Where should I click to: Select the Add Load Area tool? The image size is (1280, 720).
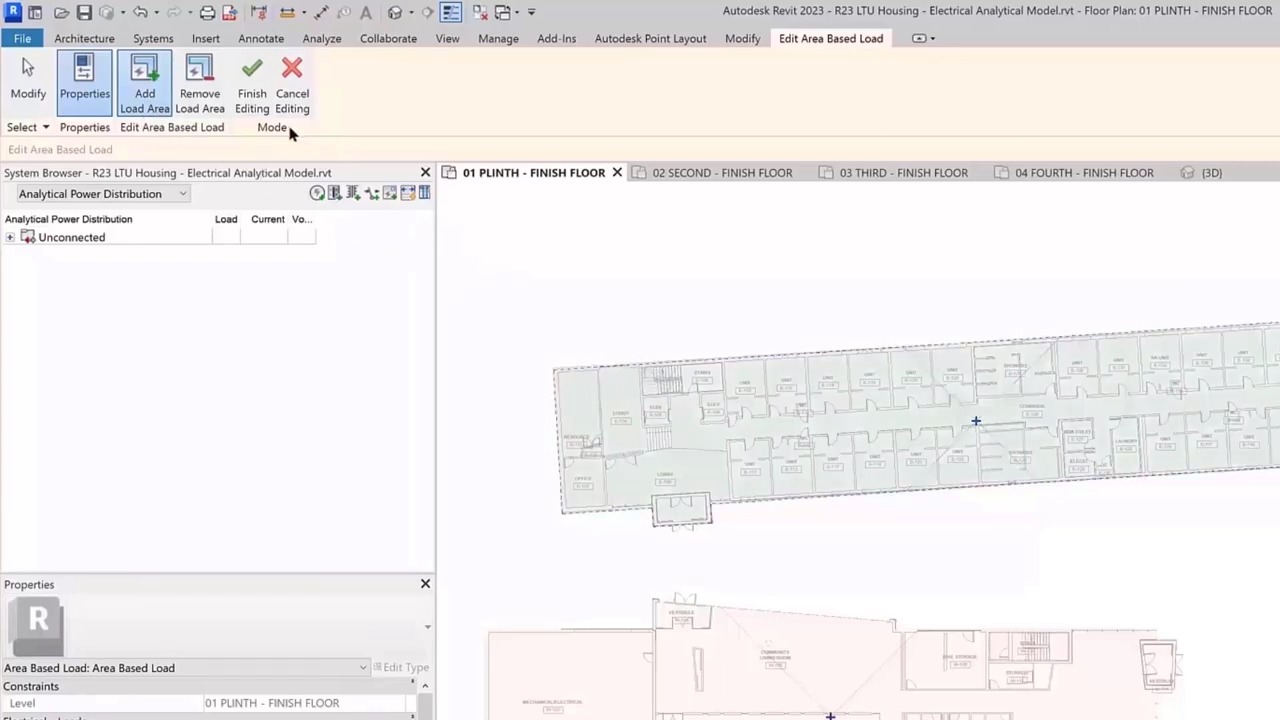pyautogui.click(x=145, y=84)
